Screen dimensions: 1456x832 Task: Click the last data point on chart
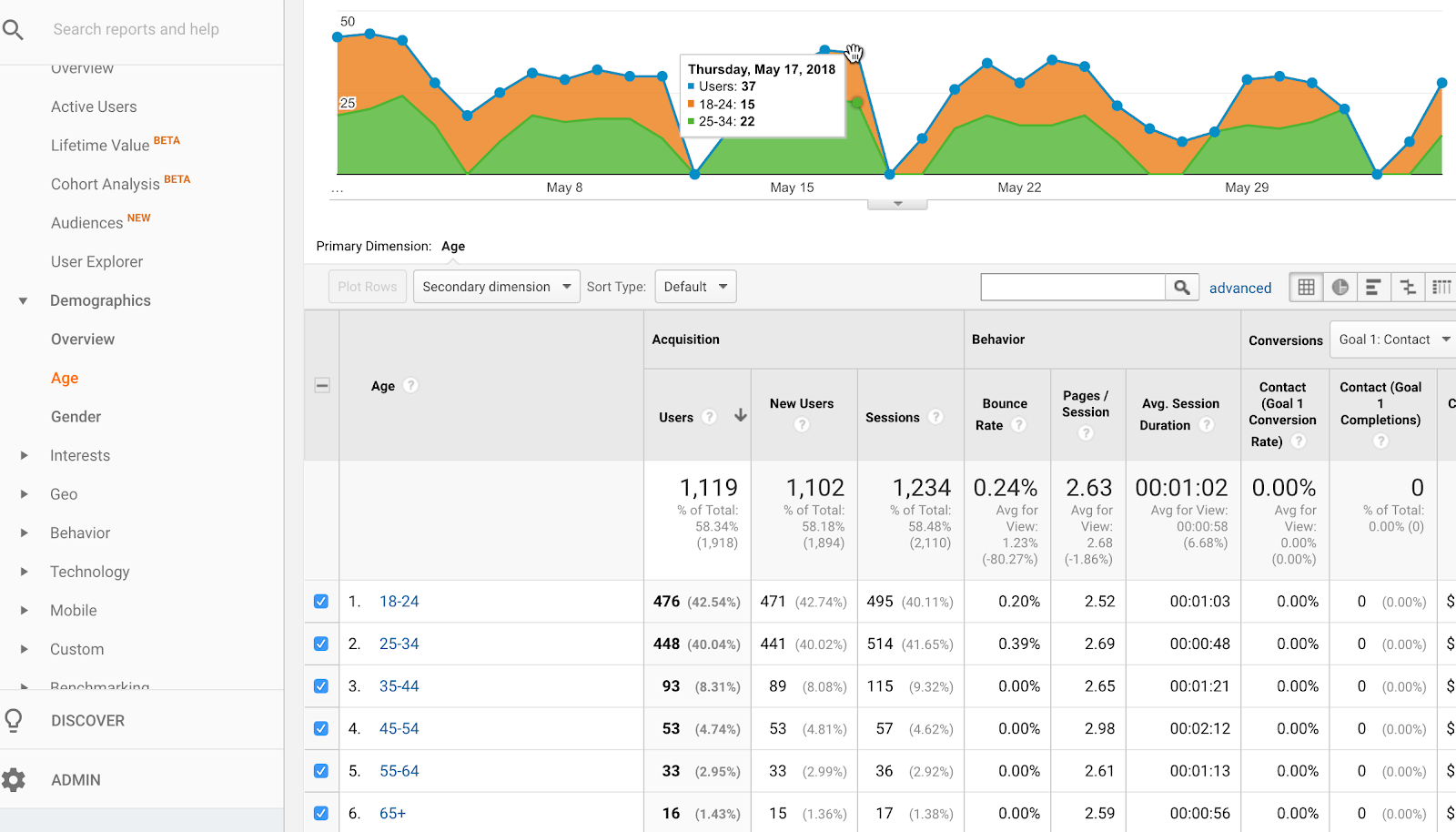1441,83
